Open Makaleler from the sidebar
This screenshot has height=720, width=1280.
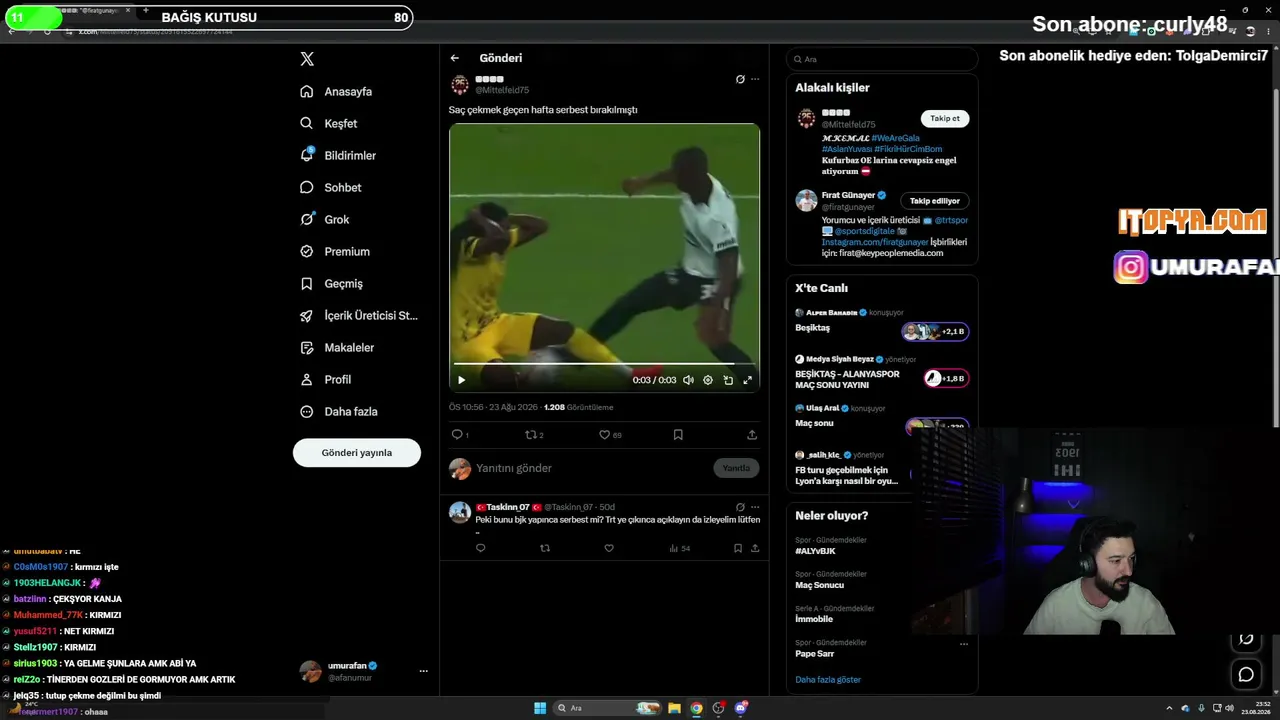coord(337,347)
